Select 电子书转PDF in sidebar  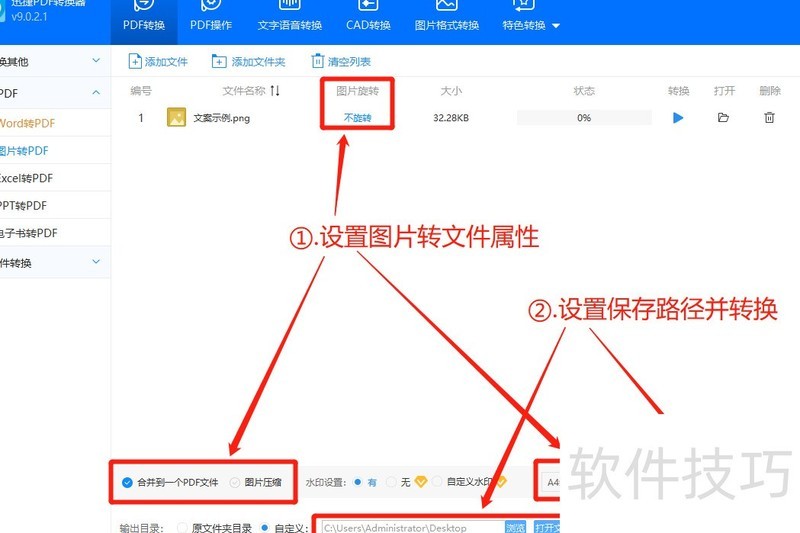(29, 233)
